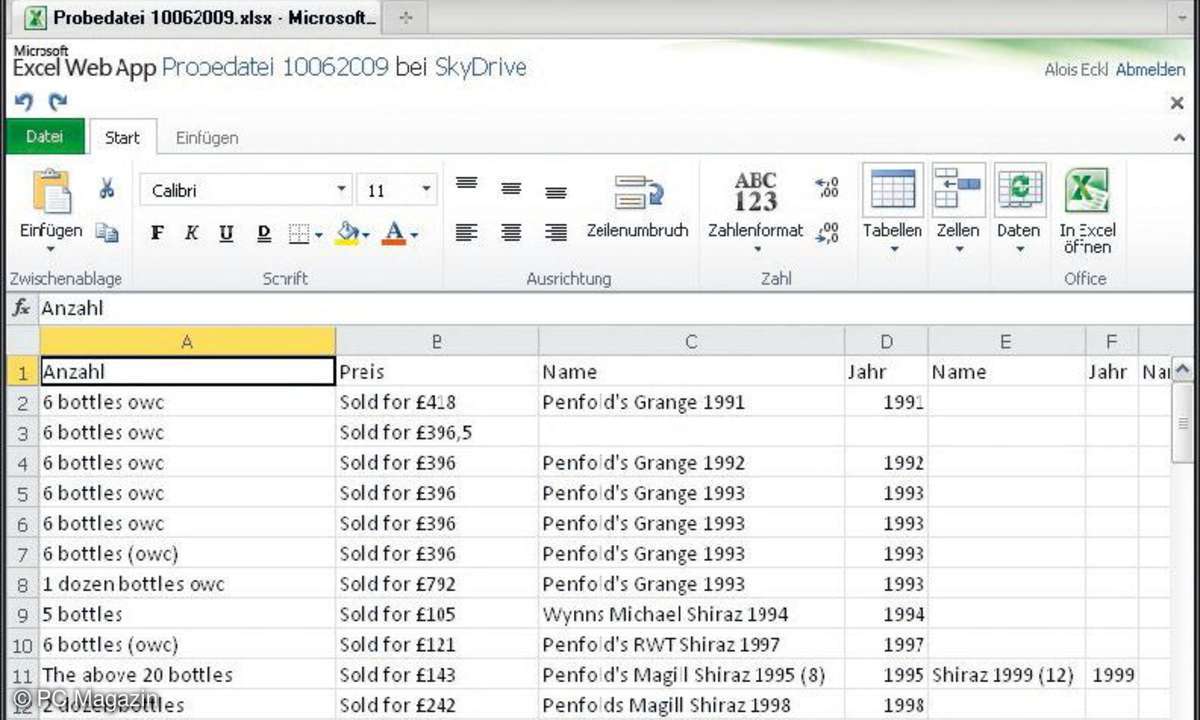This screenshot has height=720, width=1200.
Task: Select cell 'Penfolds Magill Shiraz 1998'
Action: click(x=691, y=705)
